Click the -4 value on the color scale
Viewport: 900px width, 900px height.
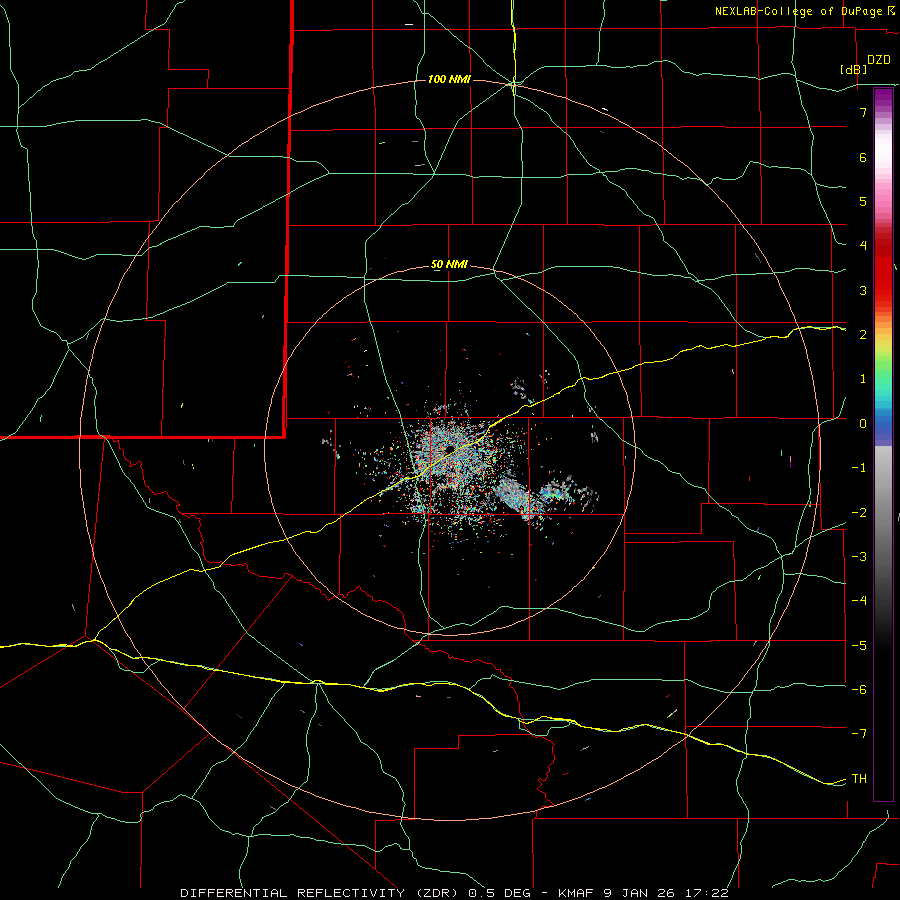coord(859,601)
